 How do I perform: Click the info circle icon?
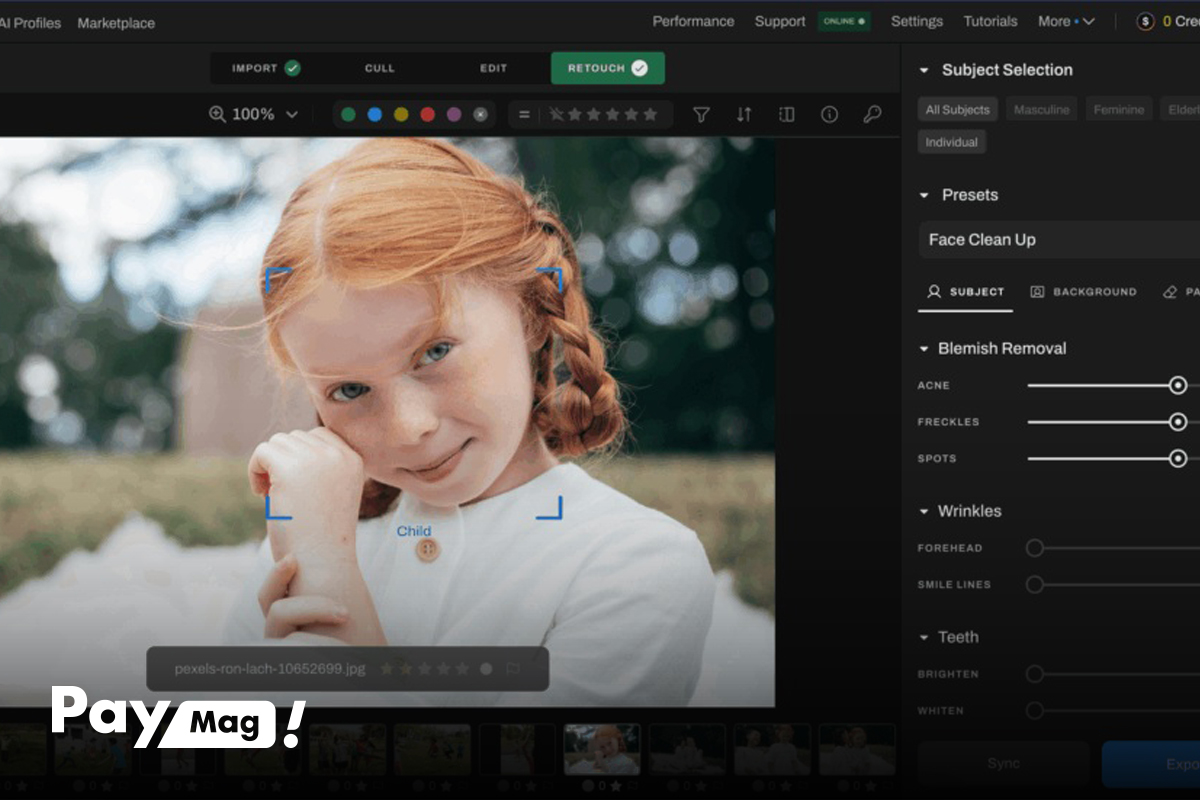[829, 115]
